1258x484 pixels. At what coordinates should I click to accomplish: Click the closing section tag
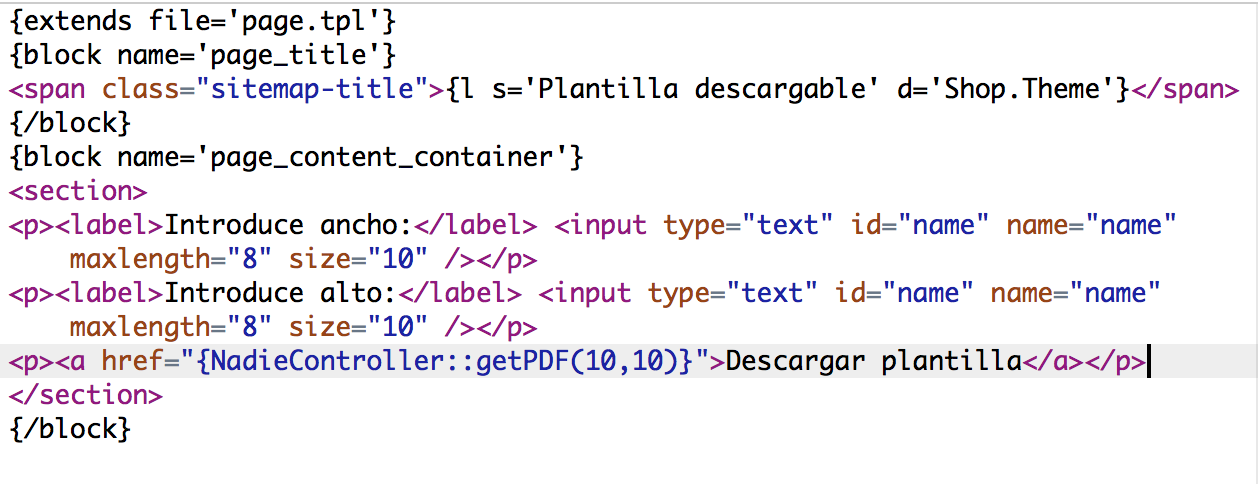coord(86,395)
